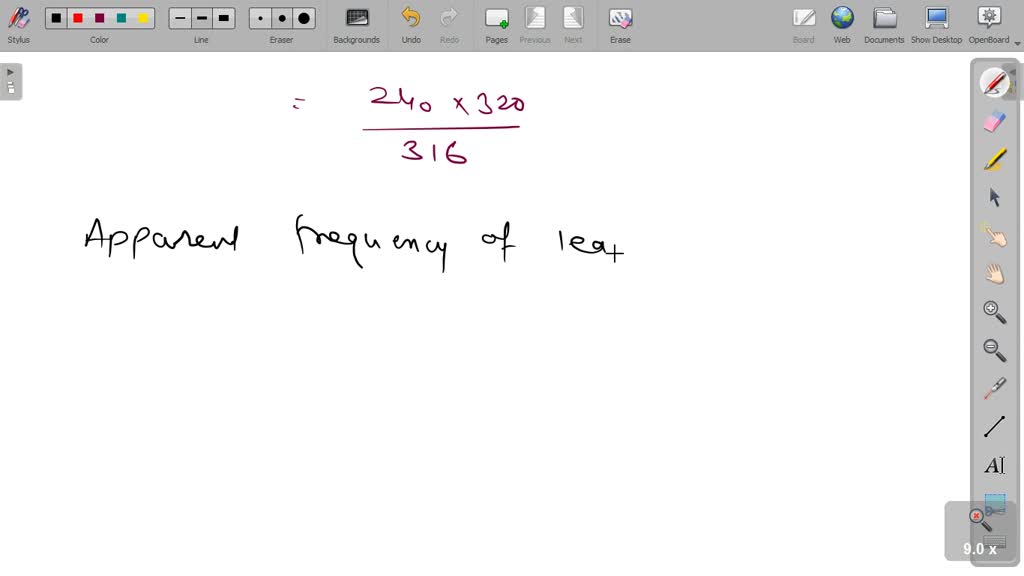Screen dimensions: 1024x576
Task: Activate the Hand scroll tool
Action: (x=993, y=272)
